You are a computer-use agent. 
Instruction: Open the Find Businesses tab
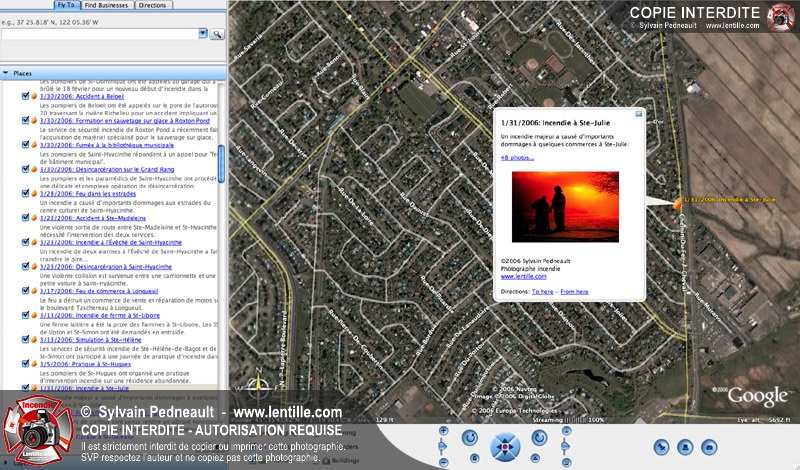coord(106,5)
